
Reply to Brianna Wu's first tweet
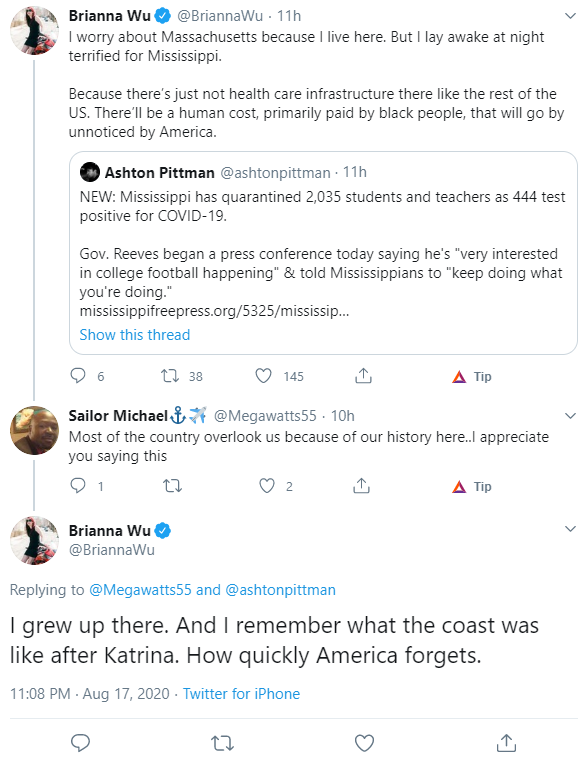(x=78, y=376)
